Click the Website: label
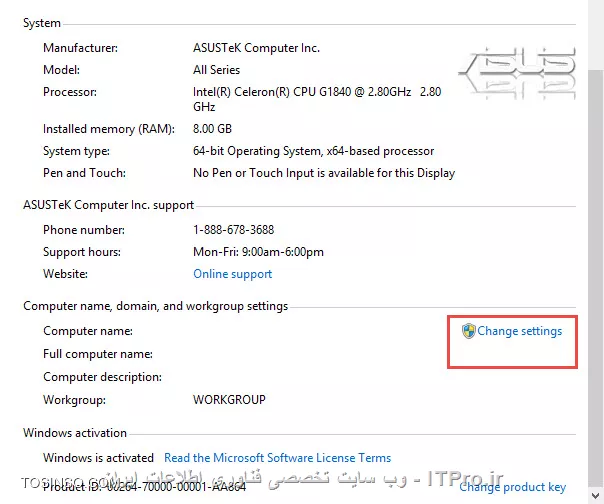 [x=65, y=274]
